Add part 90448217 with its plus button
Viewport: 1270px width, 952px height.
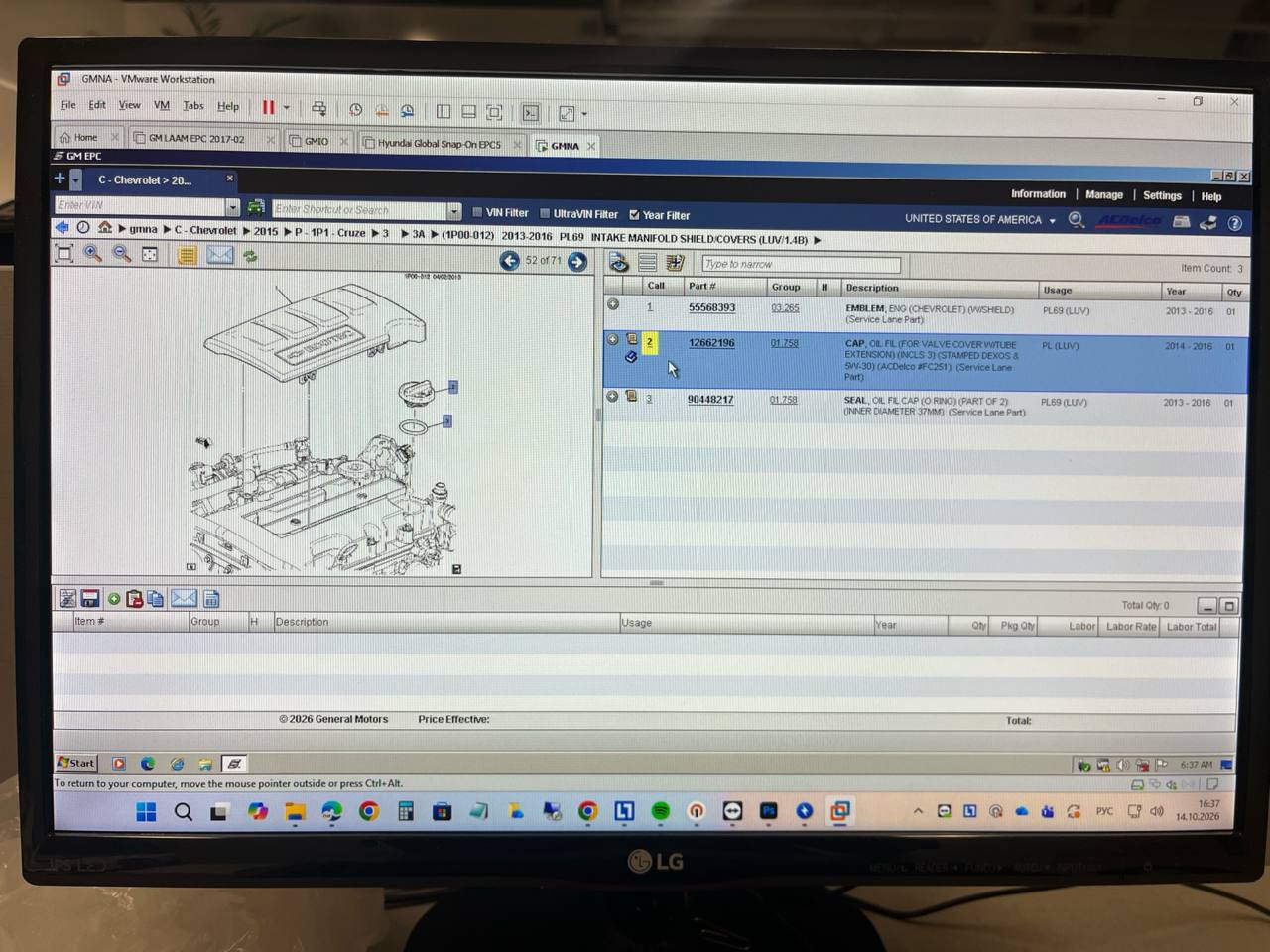[612, 396]
